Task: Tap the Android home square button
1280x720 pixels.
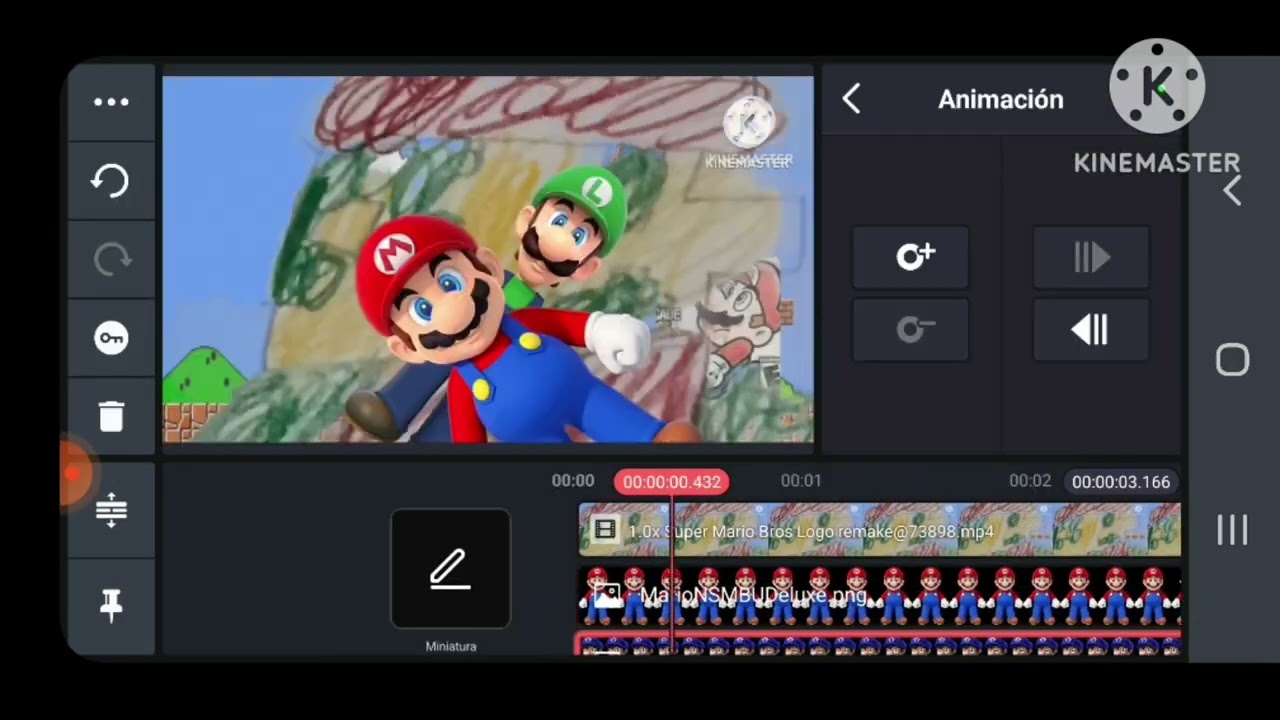Action: pos(1232,360)
